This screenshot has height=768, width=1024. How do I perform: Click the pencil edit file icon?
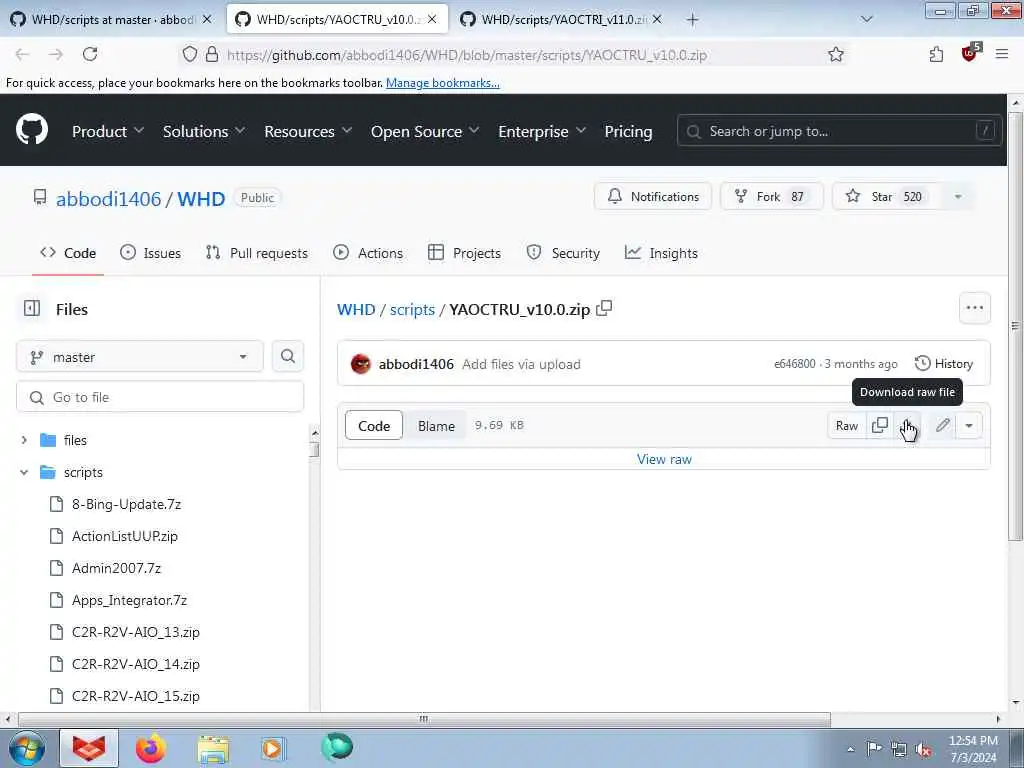(942, 425)
